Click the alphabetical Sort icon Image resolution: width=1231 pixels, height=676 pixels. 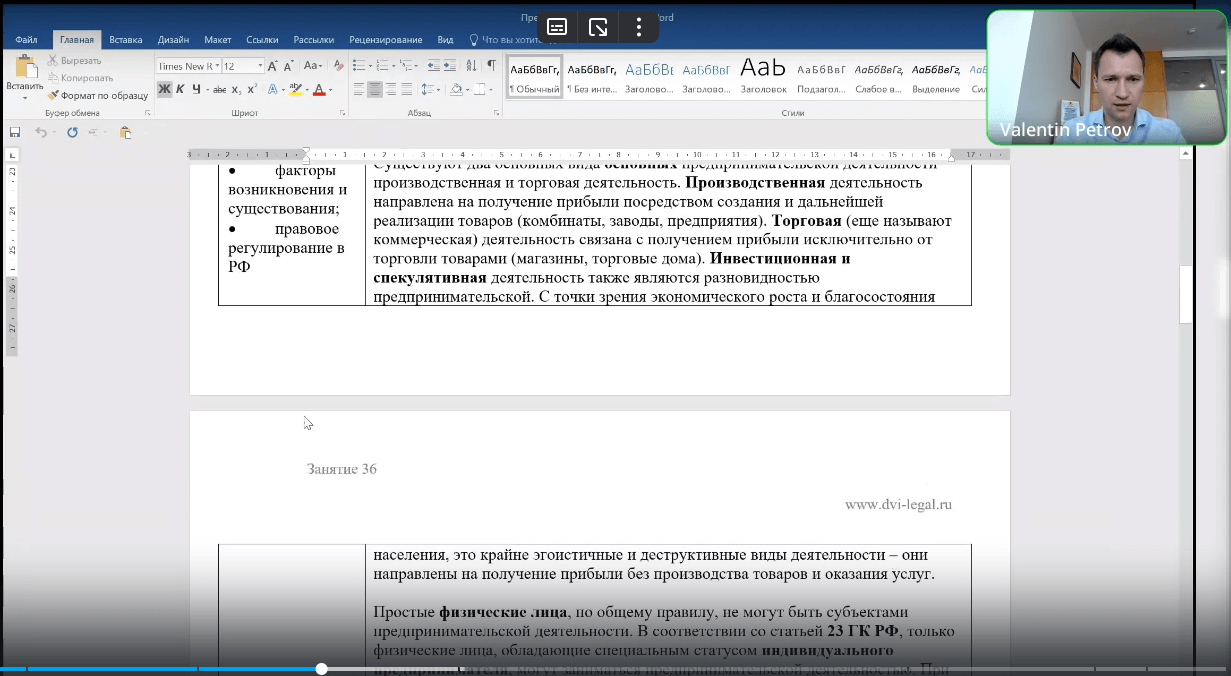tap(471, 67)
